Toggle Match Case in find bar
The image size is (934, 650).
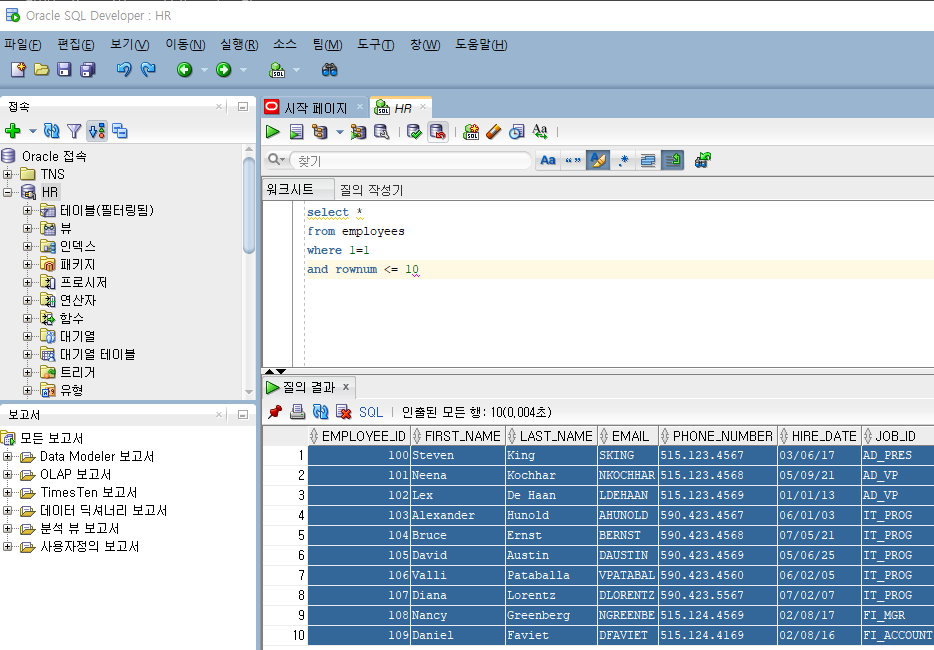coord(548,160)
